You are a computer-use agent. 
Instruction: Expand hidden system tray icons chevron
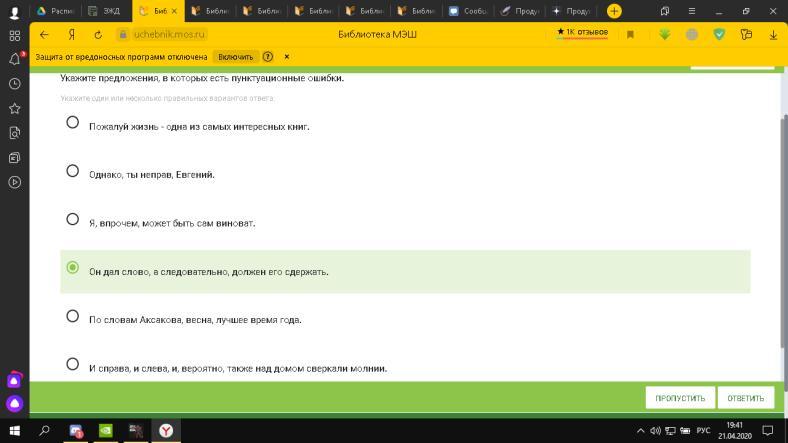640,431
